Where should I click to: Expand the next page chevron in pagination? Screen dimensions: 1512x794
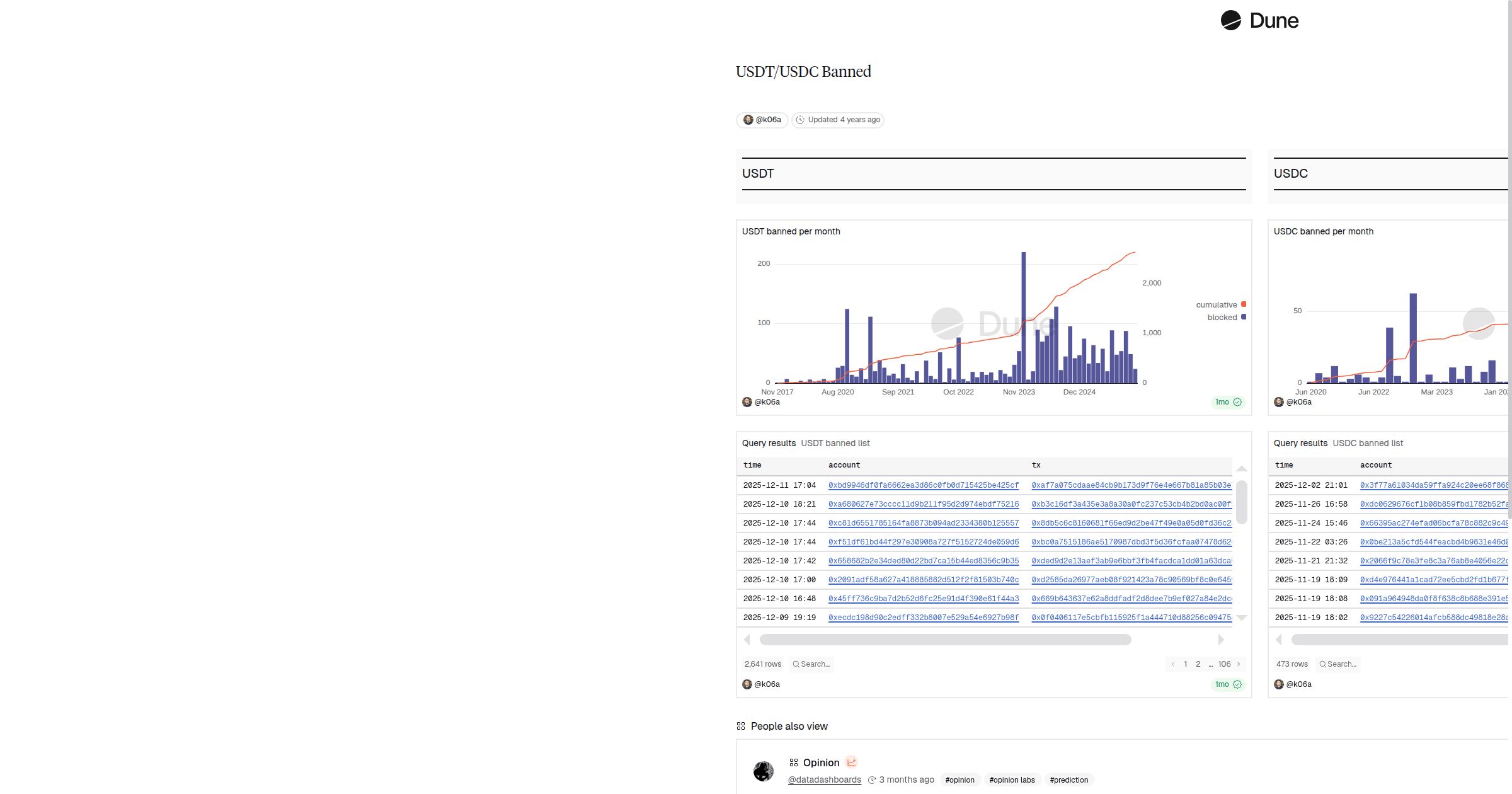click(x=1239, y=664)
